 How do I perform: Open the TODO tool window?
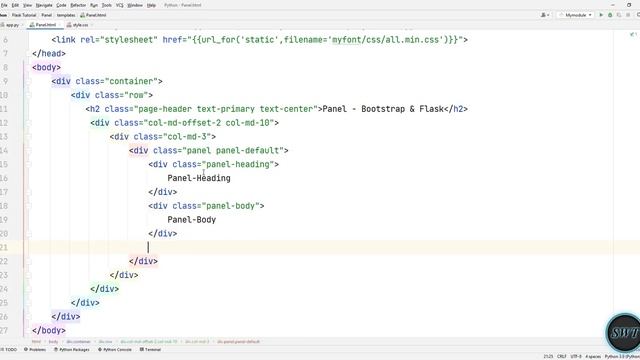click(9, 350)
